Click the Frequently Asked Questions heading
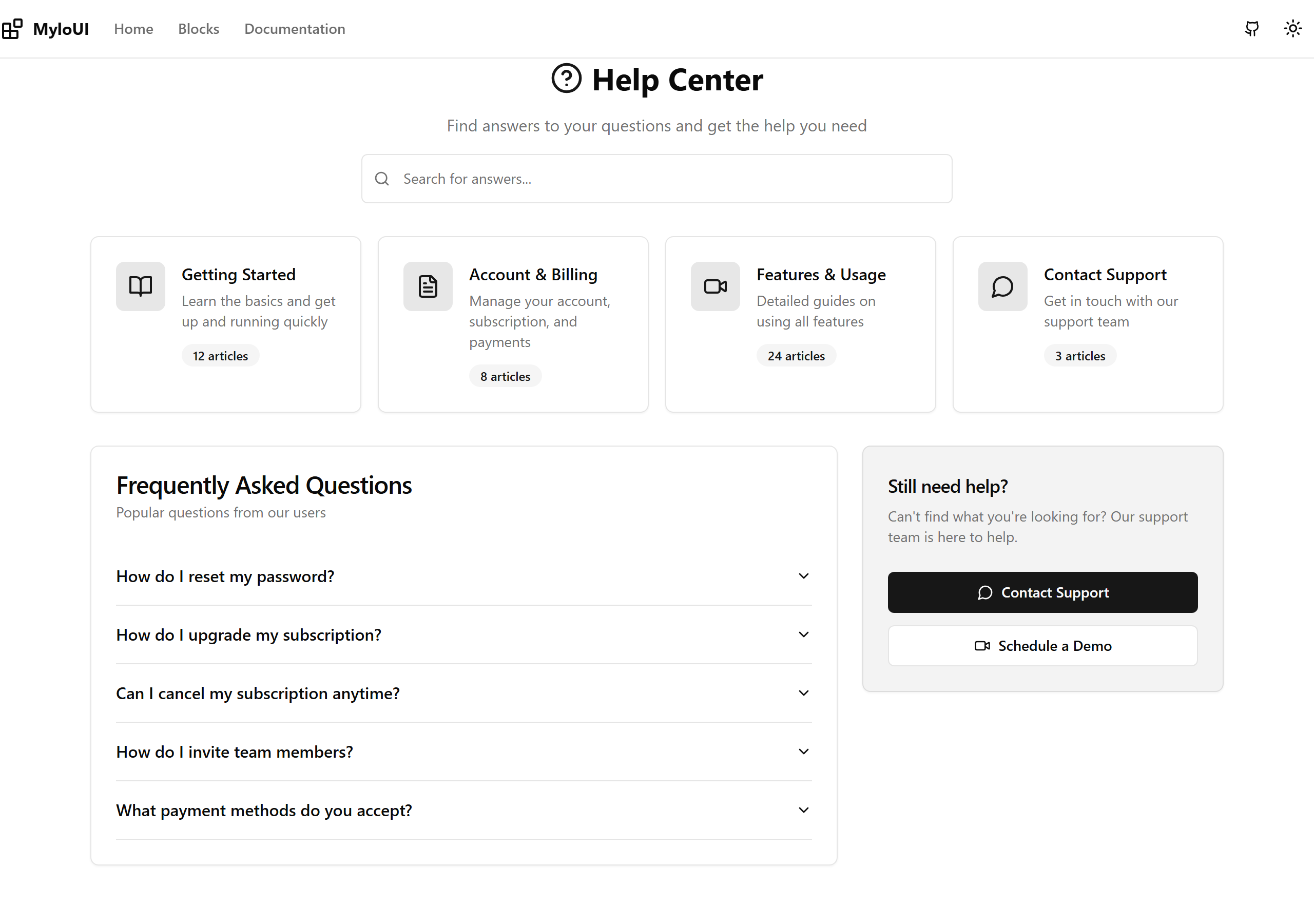The width and height of the screenshot is (1314, 924). pyautogui.click(x=264, y=486)
